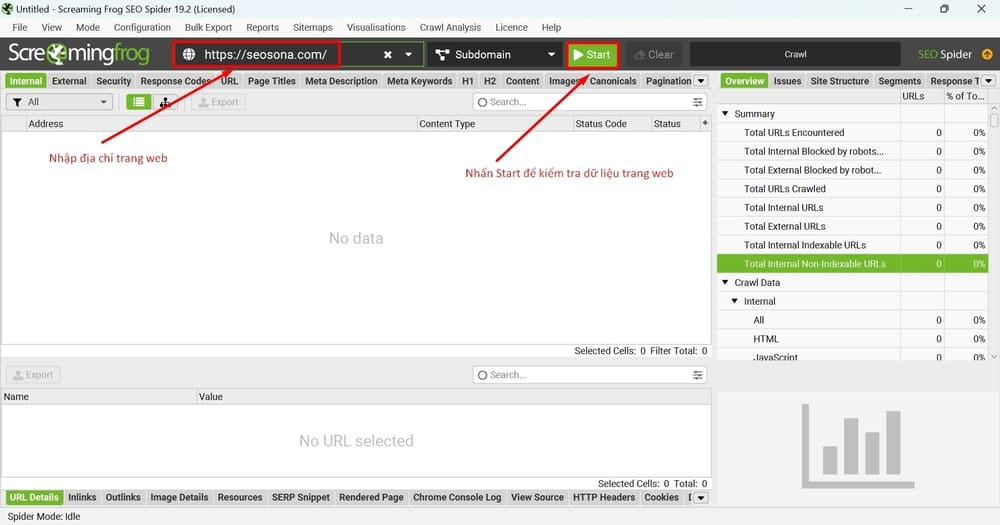Screen dimensions: 1000x525
Task: Click the Value column header in lower pane
Action: pyautogui.click(x=453, y=397)
